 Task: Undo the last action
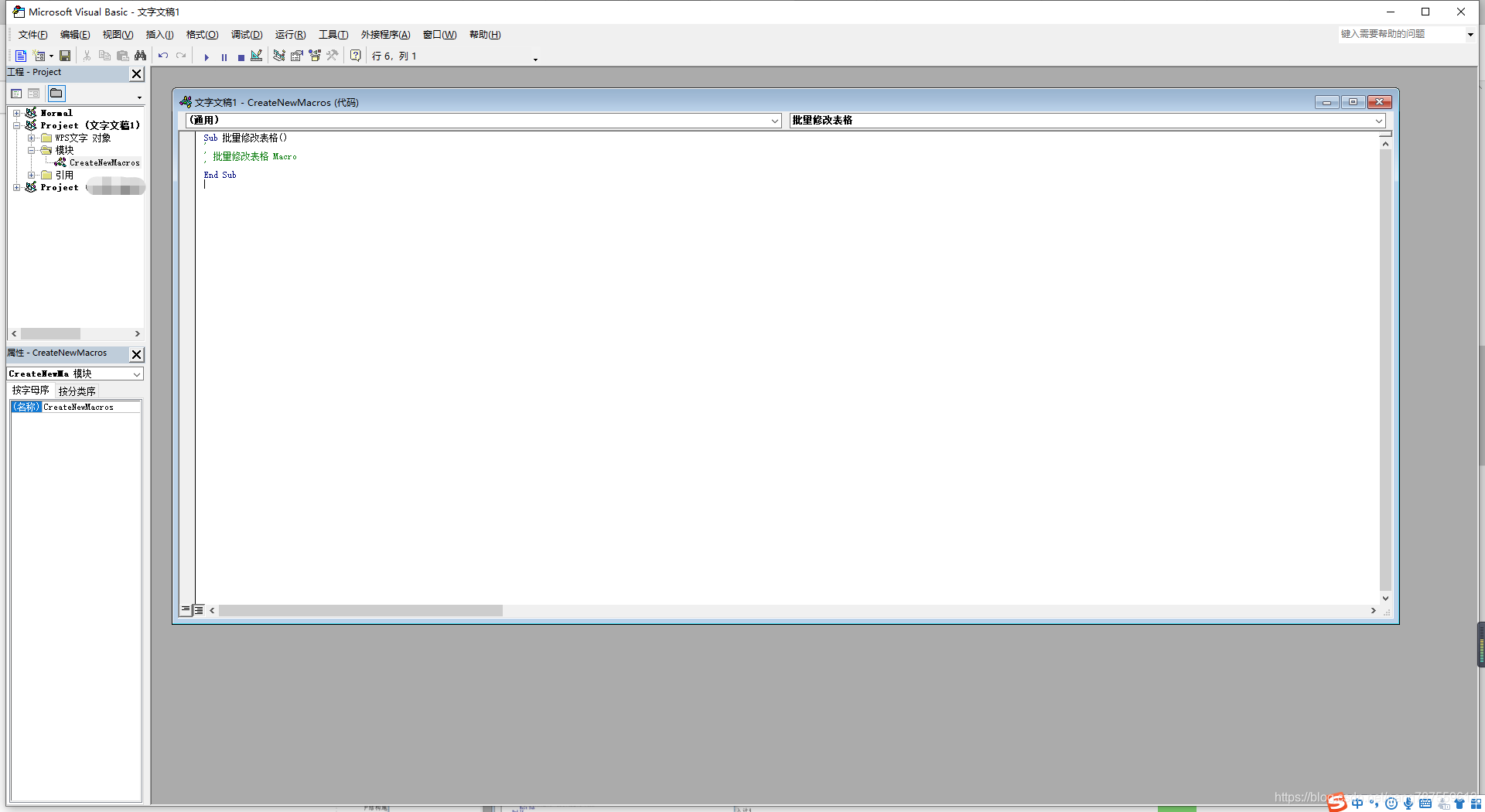(163, 56)
